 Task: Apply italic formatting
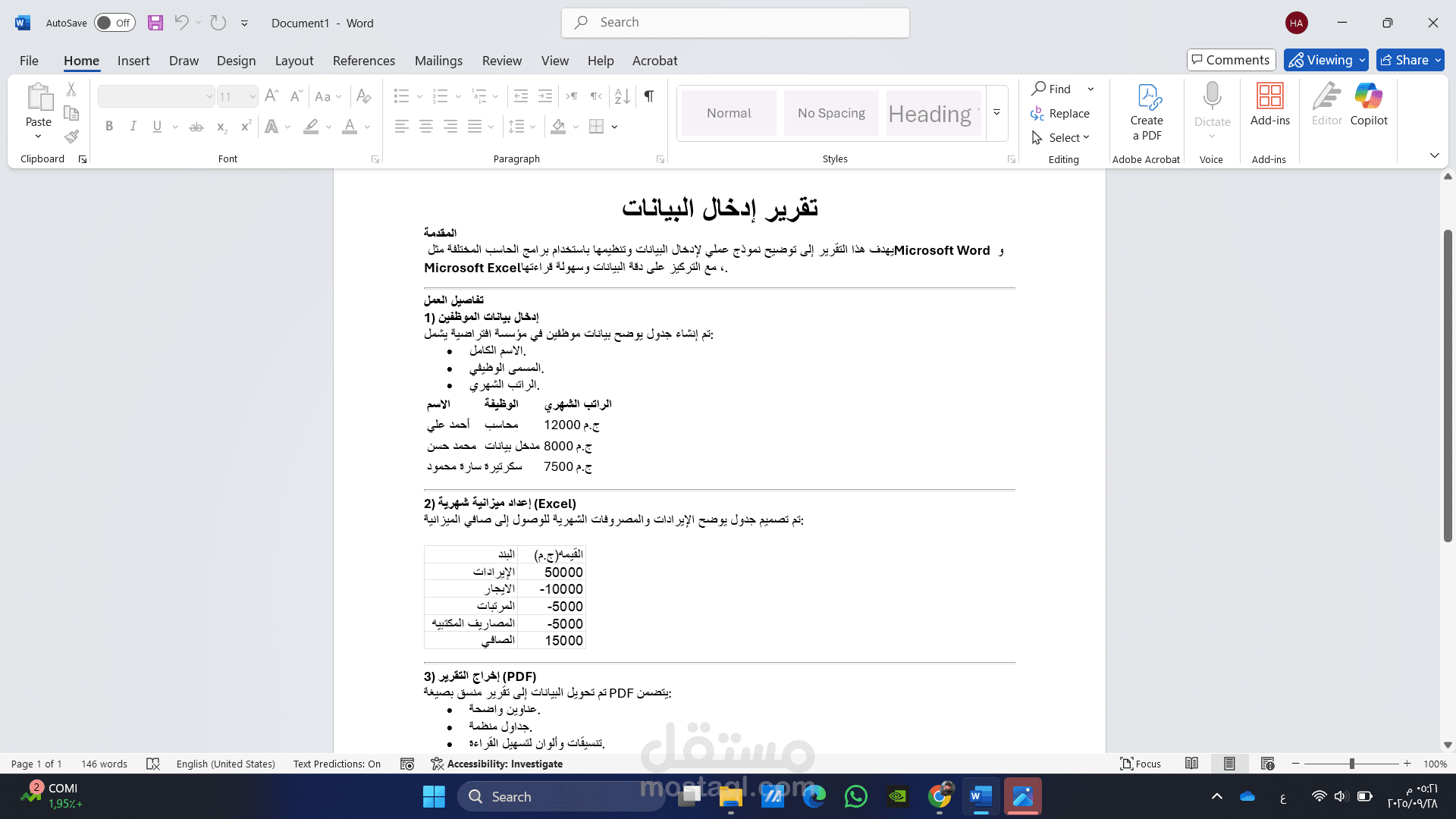pos(133,126)
